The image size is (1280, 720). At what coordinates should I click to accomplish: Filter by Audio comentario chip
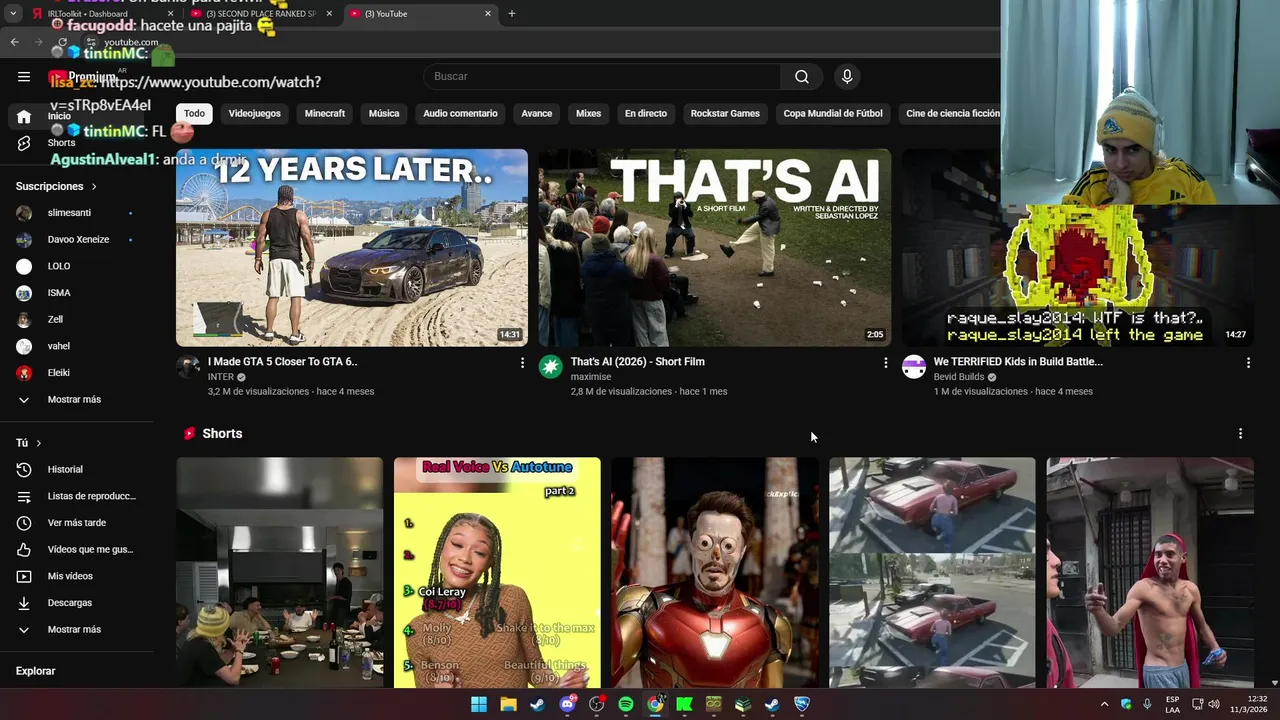(x=460, y=113)
